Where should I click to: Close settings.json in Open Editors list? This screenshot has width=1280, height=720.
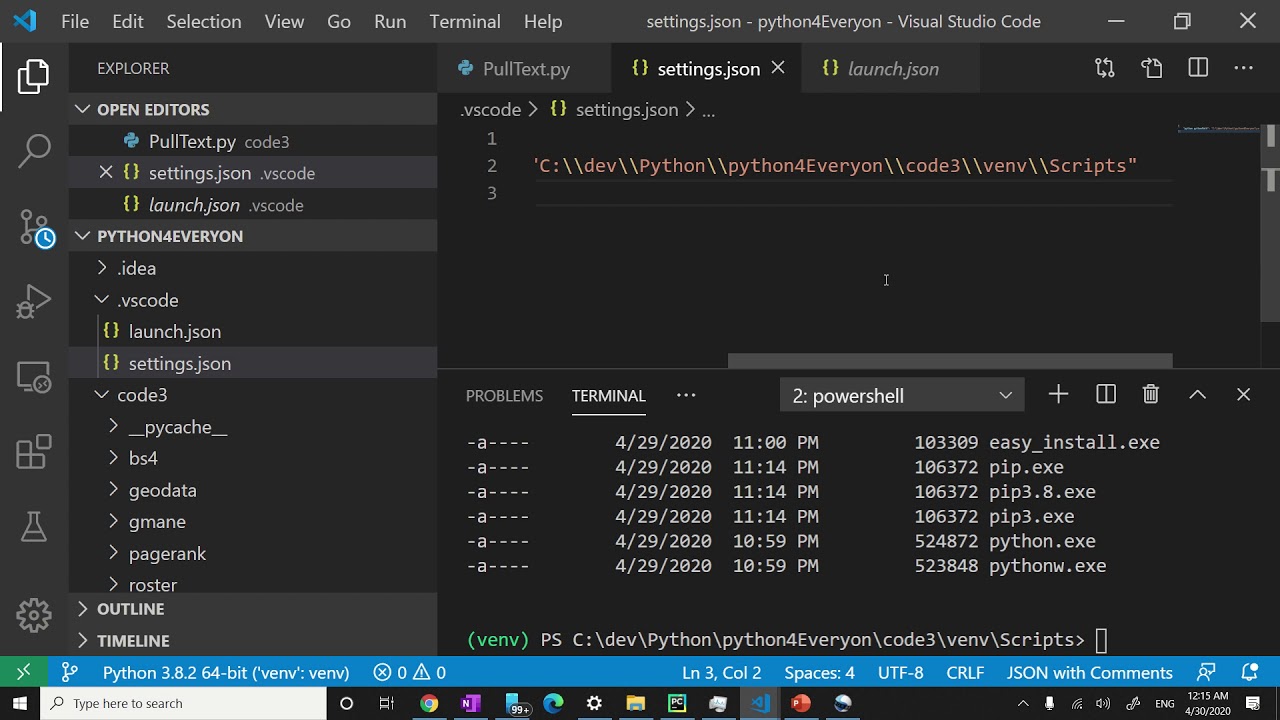click(106, 172)
